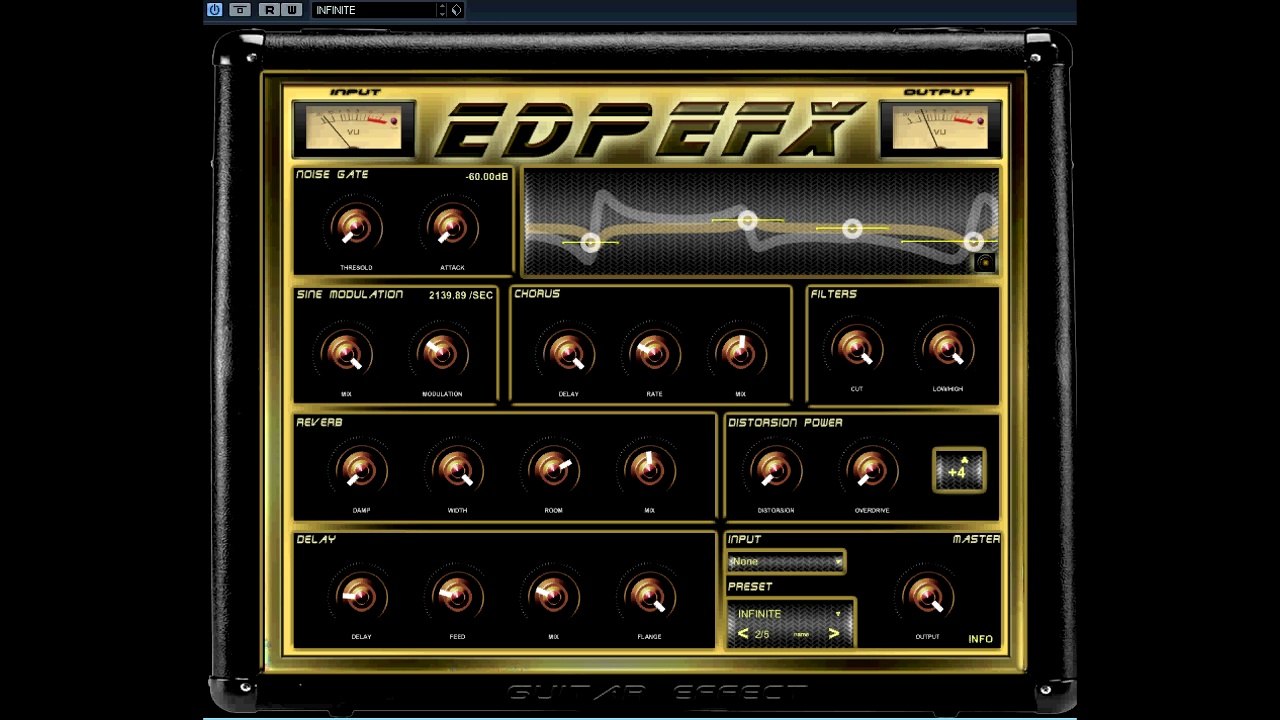Image resolution: width=1280 pixels, height=720 pixels.
Task: Click the DISTORSION knob
Action: (x=775, y=469)
